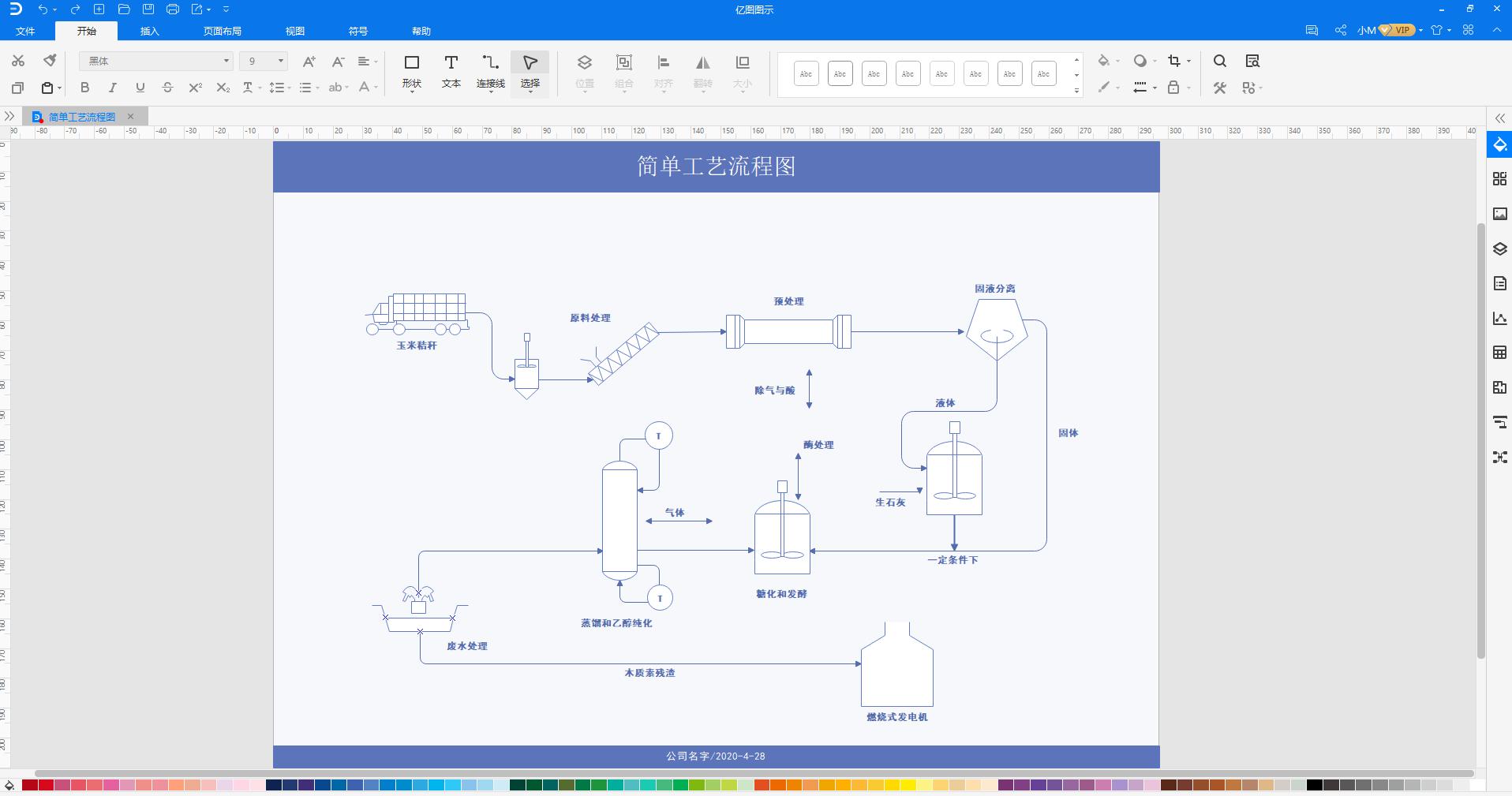Image resolution: width=1512 pixels, height=796 pixels.
Task: Activate the 文本 (Text) tool
Action: tap(451, 71)
